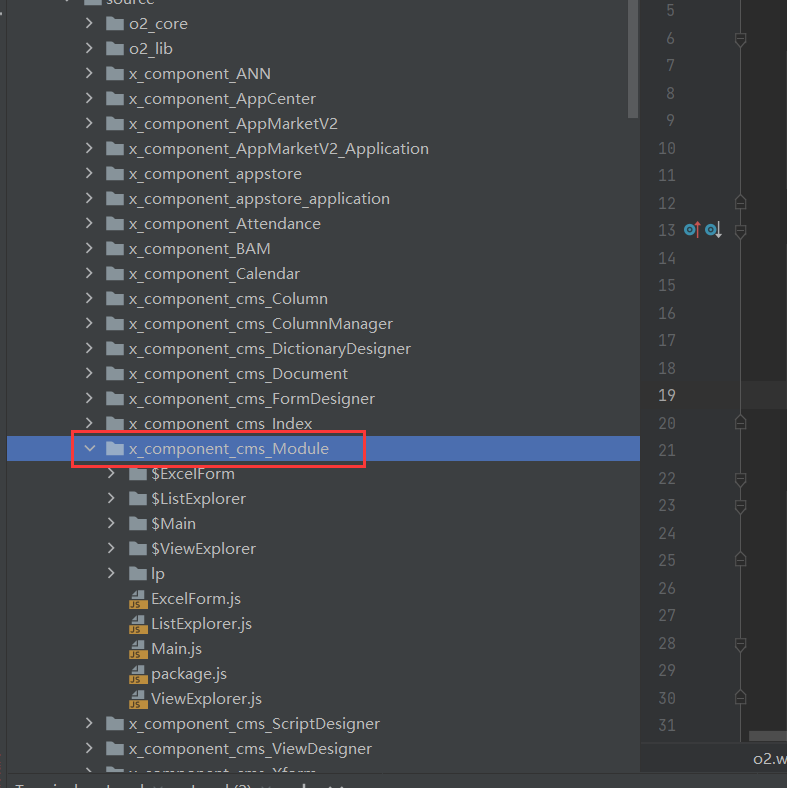Expand the lp subfolder chevron
The image size is (787, 788).
point(111,573)
